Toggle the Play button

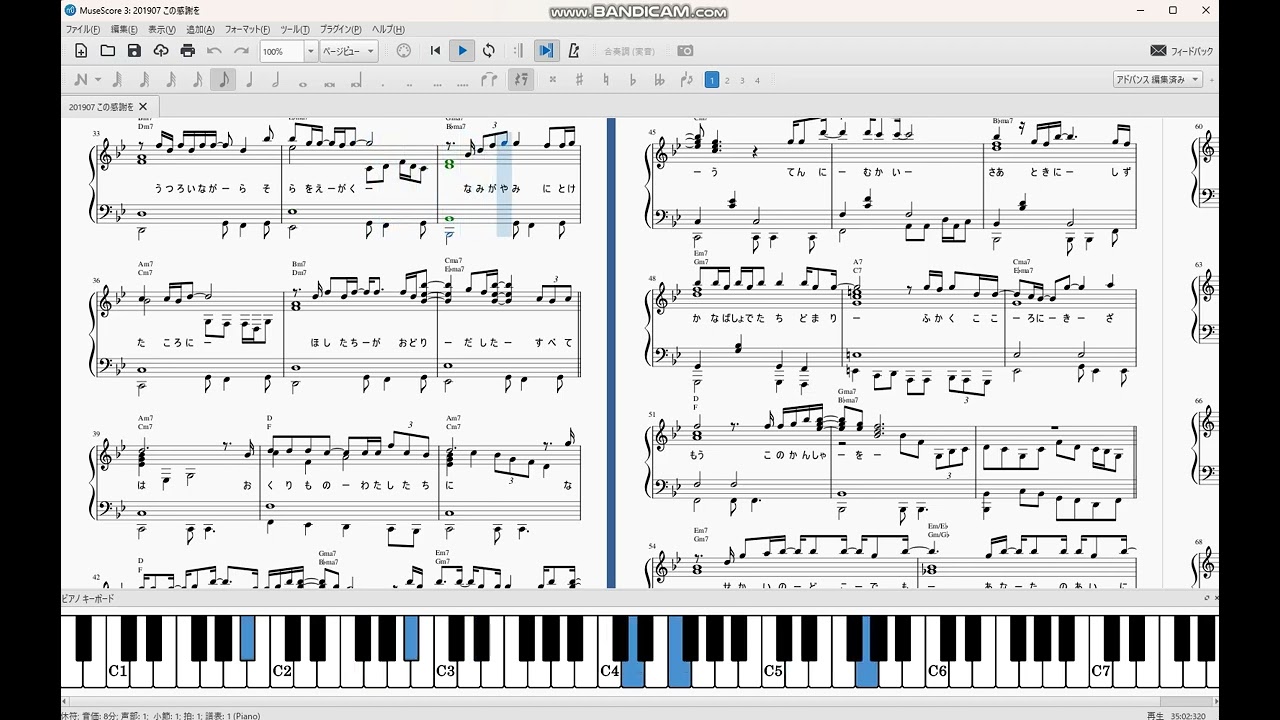point(462,51)
